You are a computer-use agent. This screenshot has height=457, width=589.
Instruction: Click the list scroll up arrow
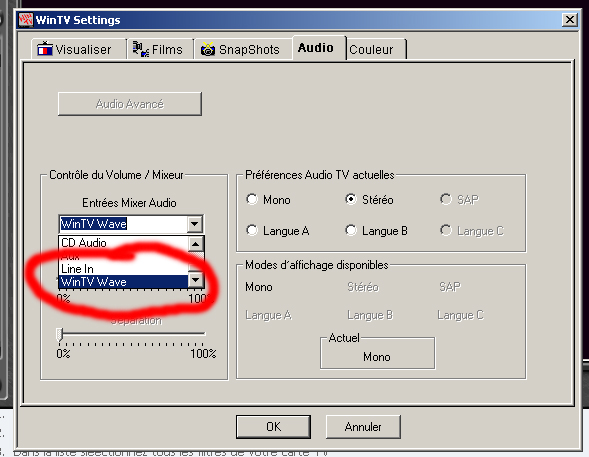click(x=196, y=244)
